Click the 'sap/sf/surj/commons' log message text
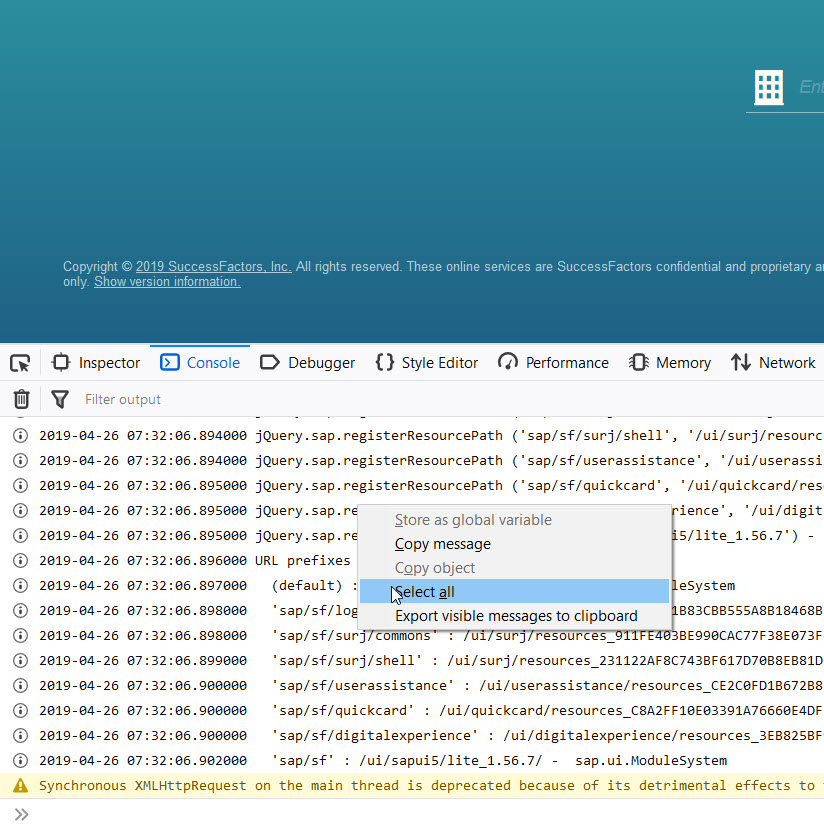Viewport: 824px width, 825px height. 547,636
